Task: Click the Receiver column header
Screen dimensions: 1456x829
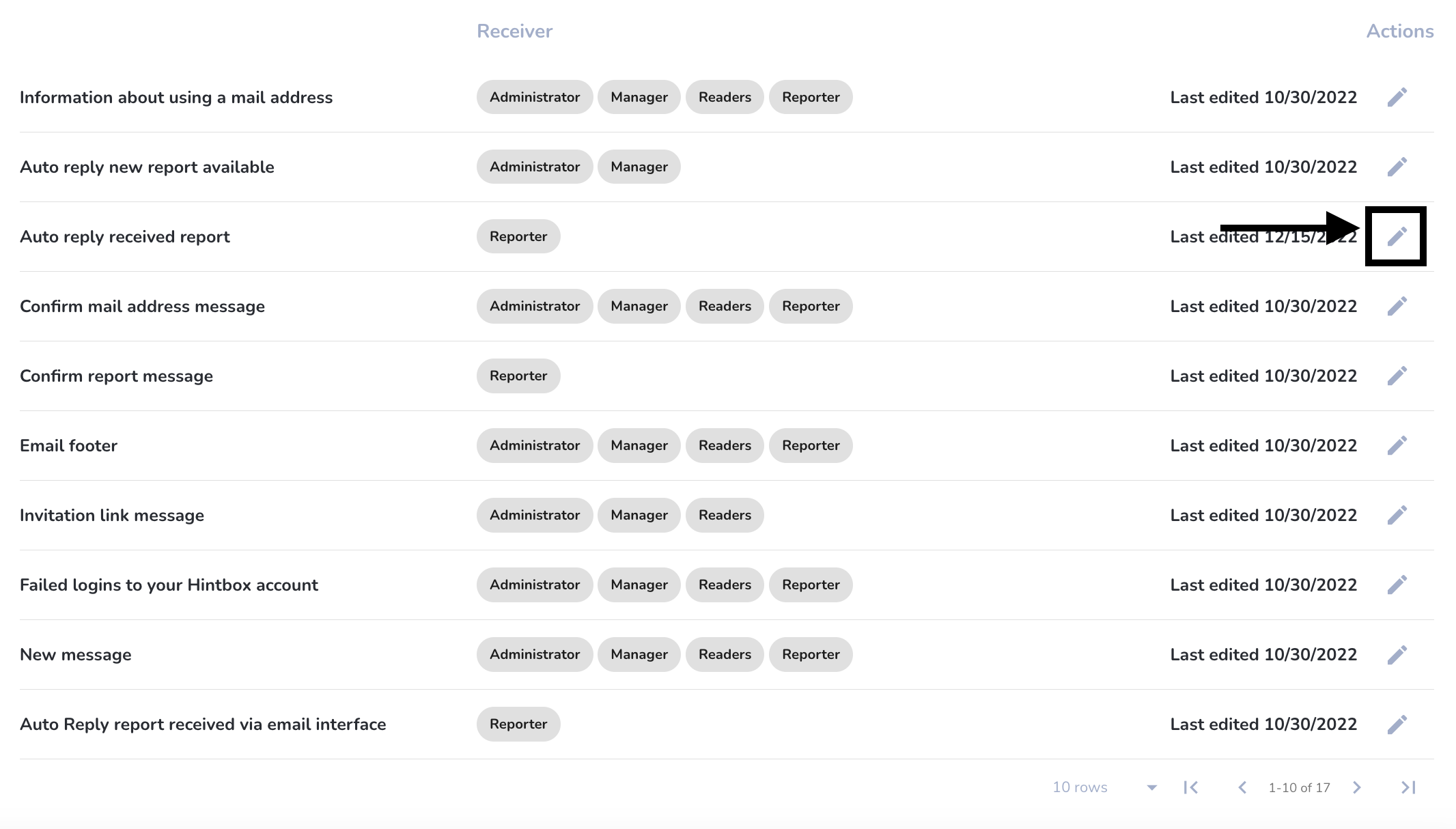Action: [x=514, y=31]
